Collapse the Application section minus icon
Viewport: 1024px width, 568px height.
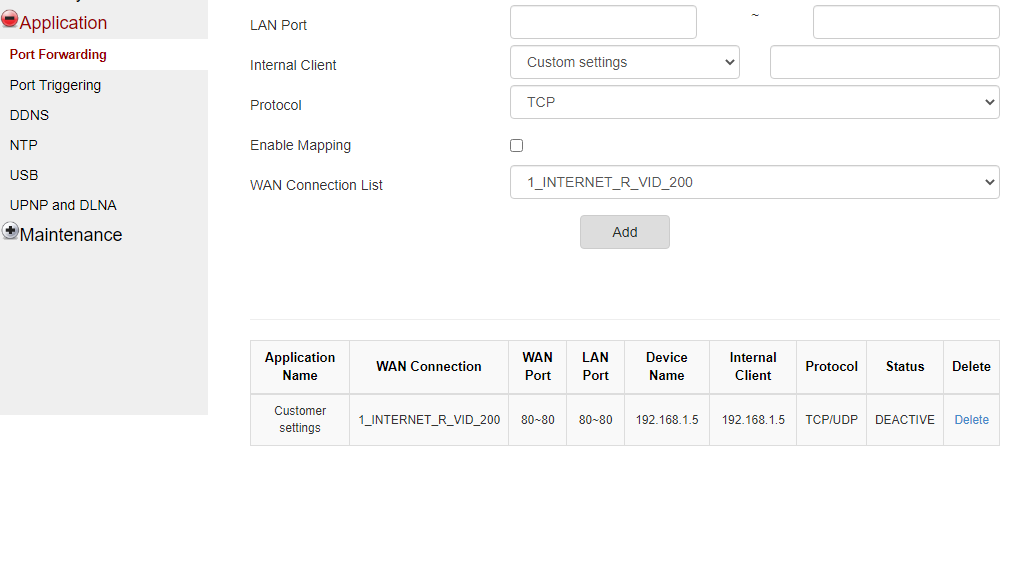tap(10, 19)
